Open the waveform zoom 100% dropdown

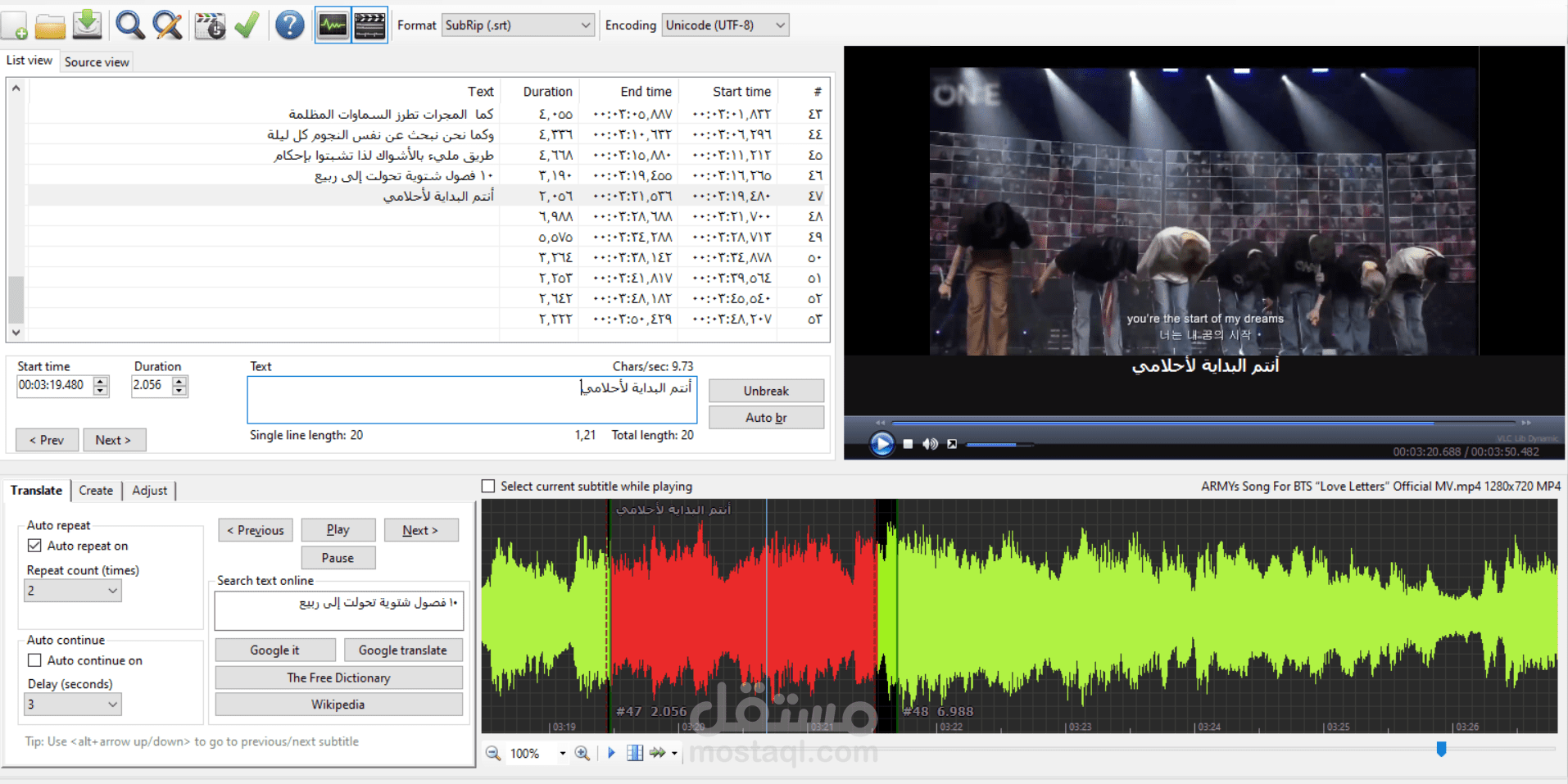click(x=562, y=754)
